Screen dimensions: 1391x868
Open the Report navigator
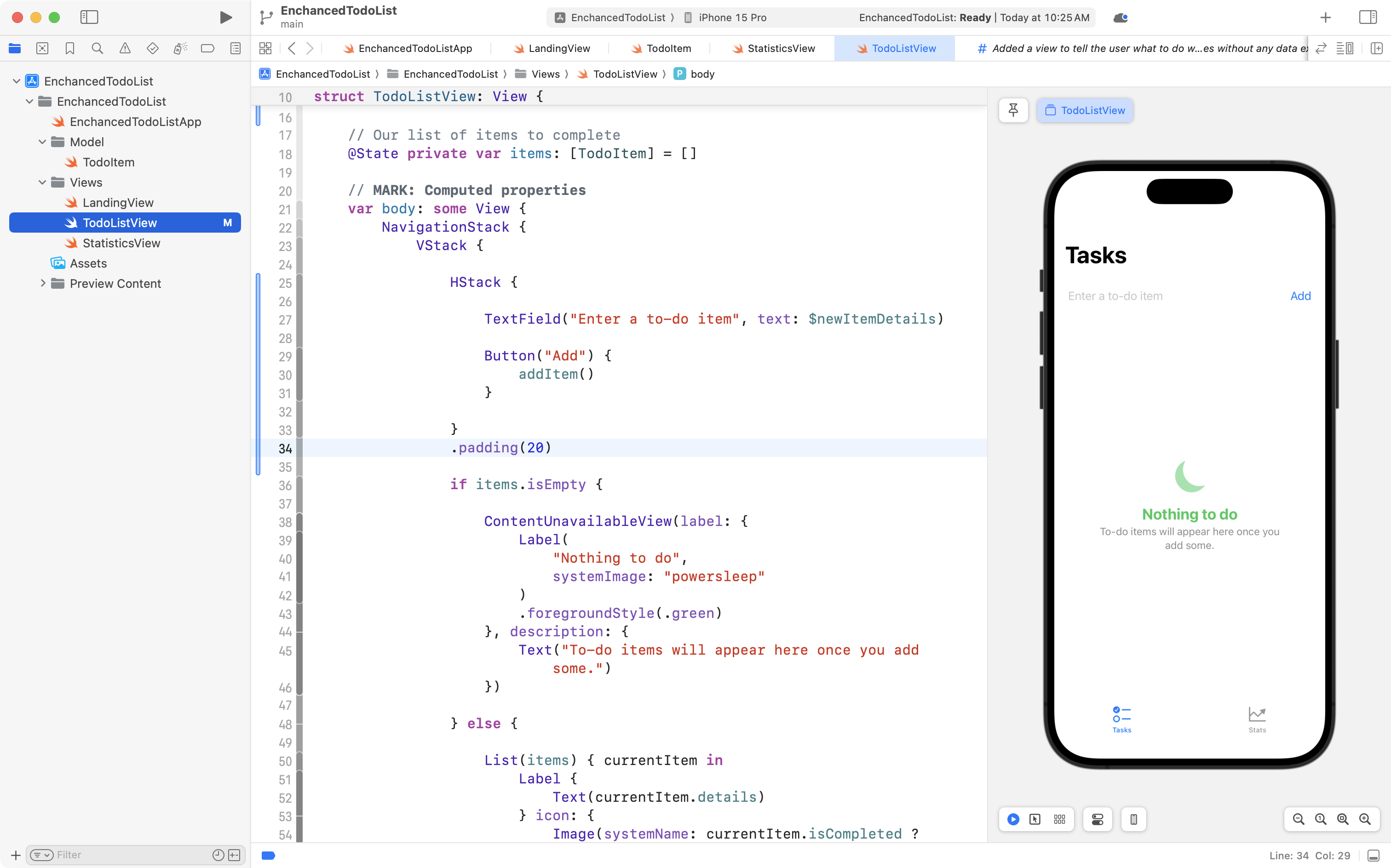[235, 48]
